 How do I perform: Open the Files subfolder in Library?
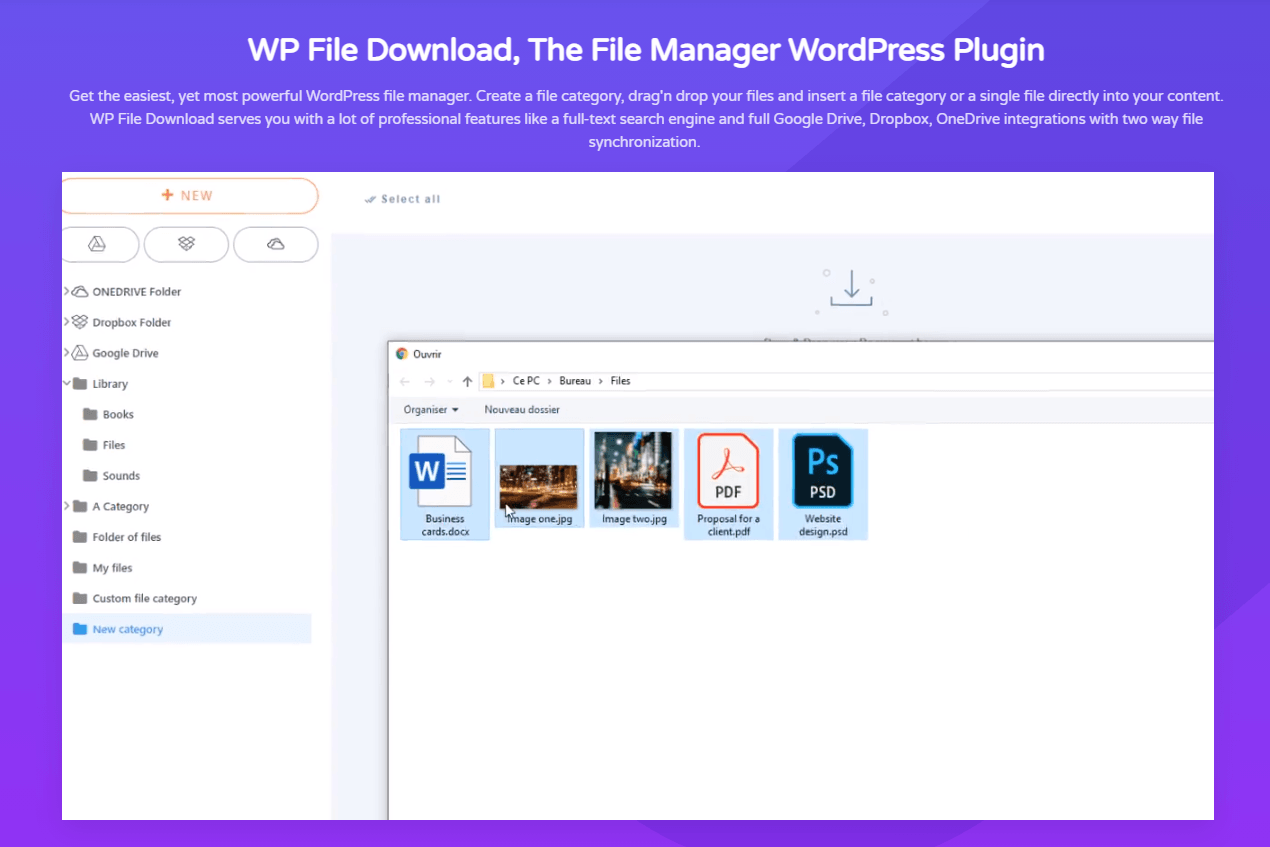pyautogui.click(x=114, y=445)
